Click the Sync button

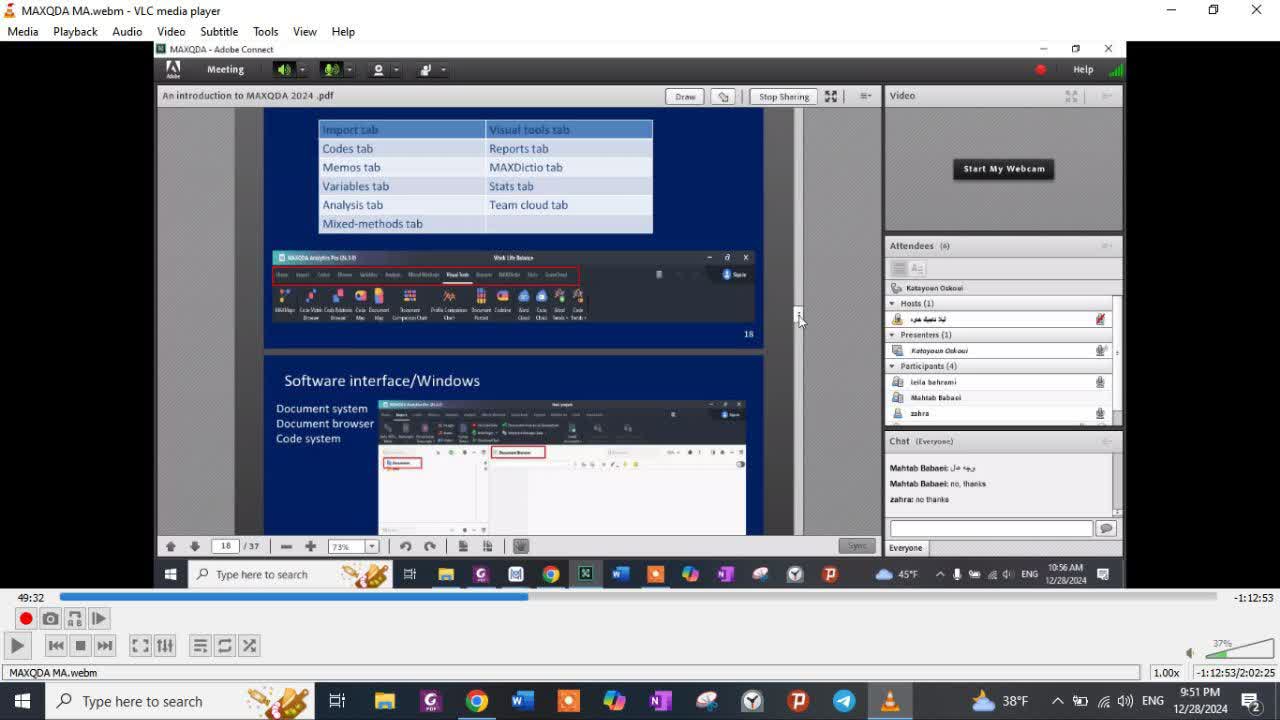(x=857, y=546)
